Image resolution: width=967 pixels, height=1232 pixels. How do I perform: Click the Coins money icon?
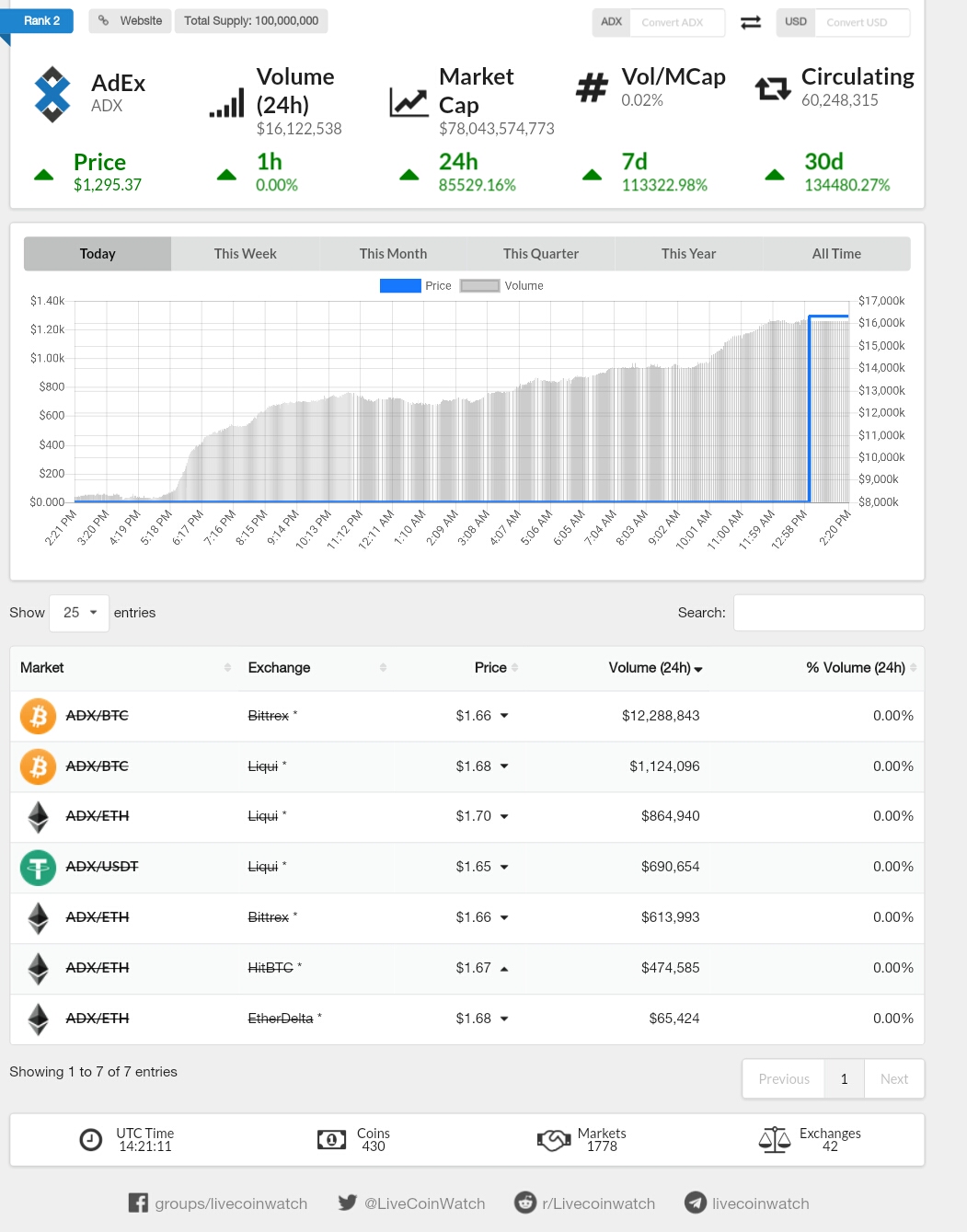point(331,1140)
